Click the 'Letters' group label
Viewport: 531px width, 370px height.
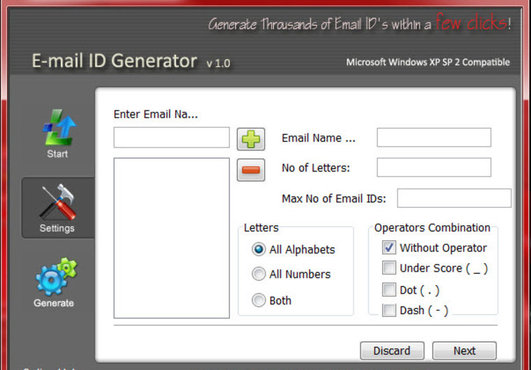tap(261, 228)
